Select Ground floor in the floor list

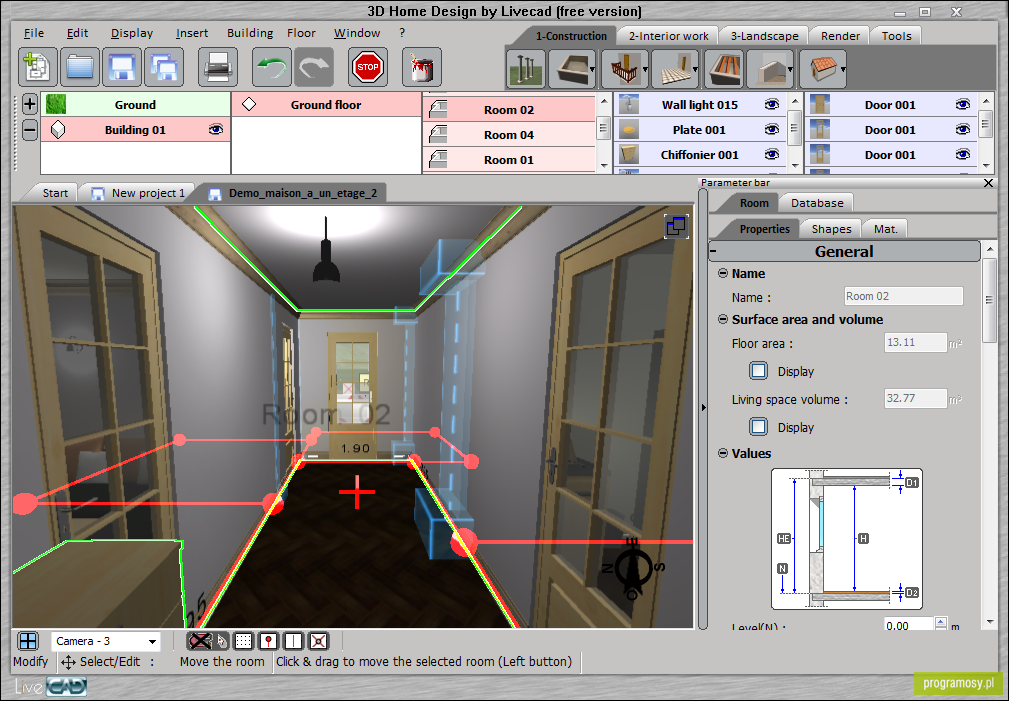pyautogui.click(x=326, y=104)
